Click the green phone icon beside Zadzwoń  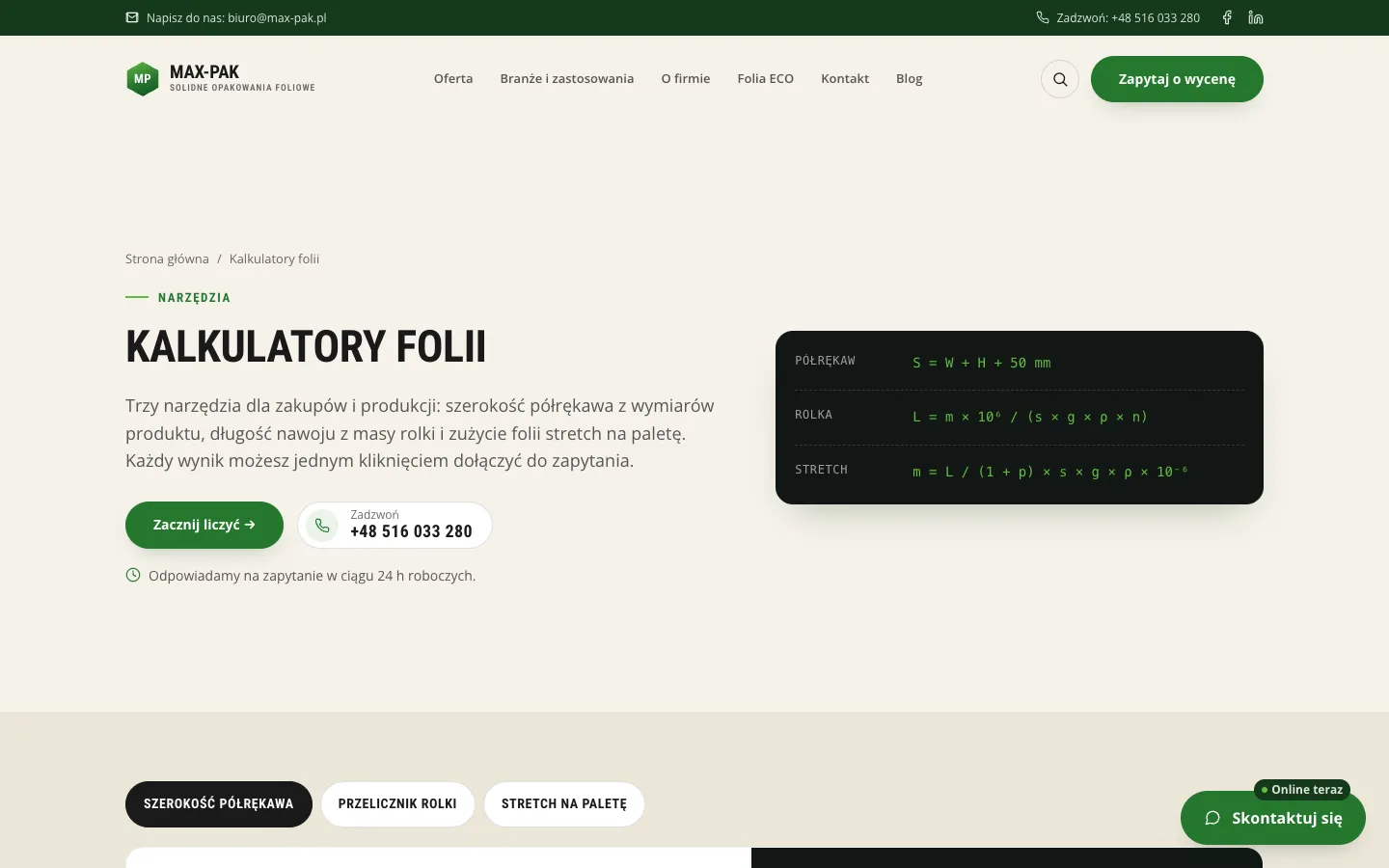click(x=322, y=526)
